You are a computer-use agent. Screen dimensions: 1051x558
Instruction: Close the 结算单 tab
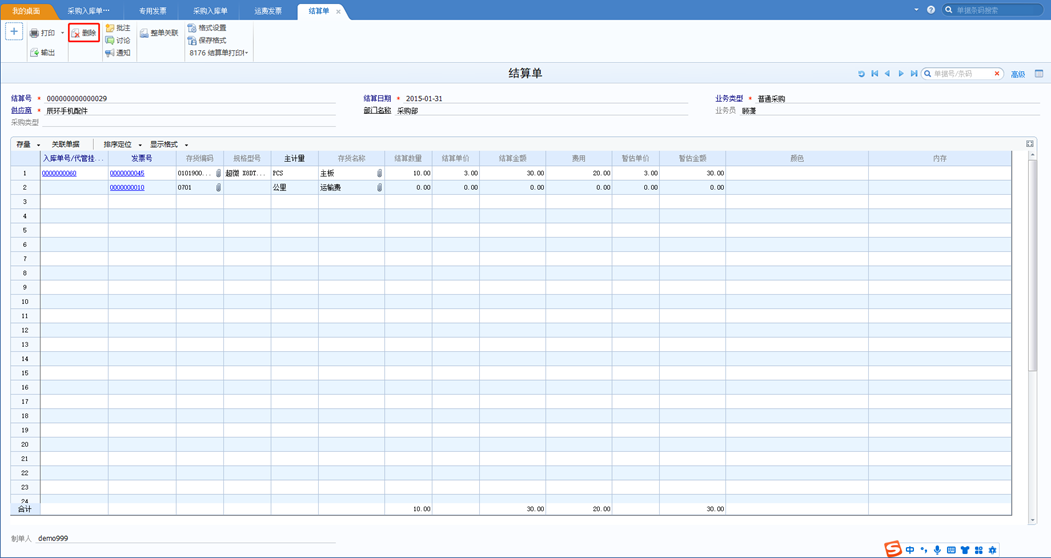coord(338,12)
